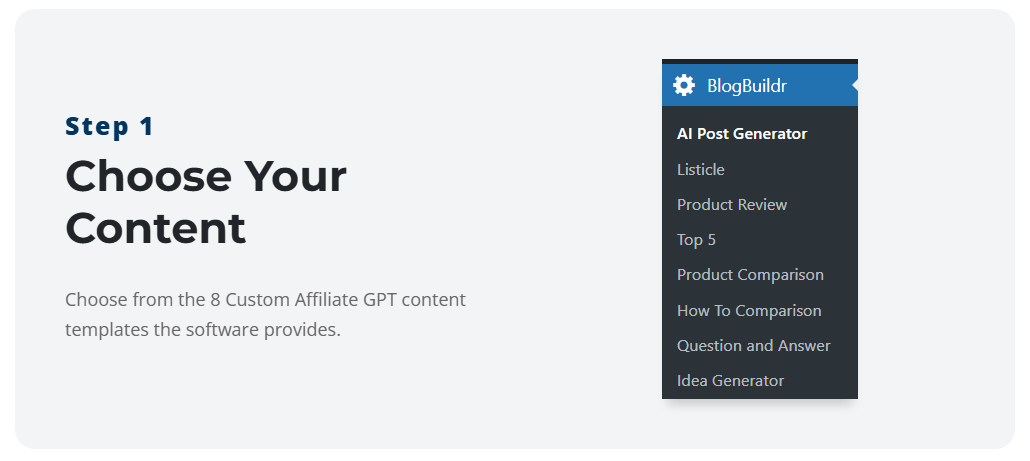Open the BlogBuildr menu label
Screen dimensions: 1030x461
[x=747, y=85]
